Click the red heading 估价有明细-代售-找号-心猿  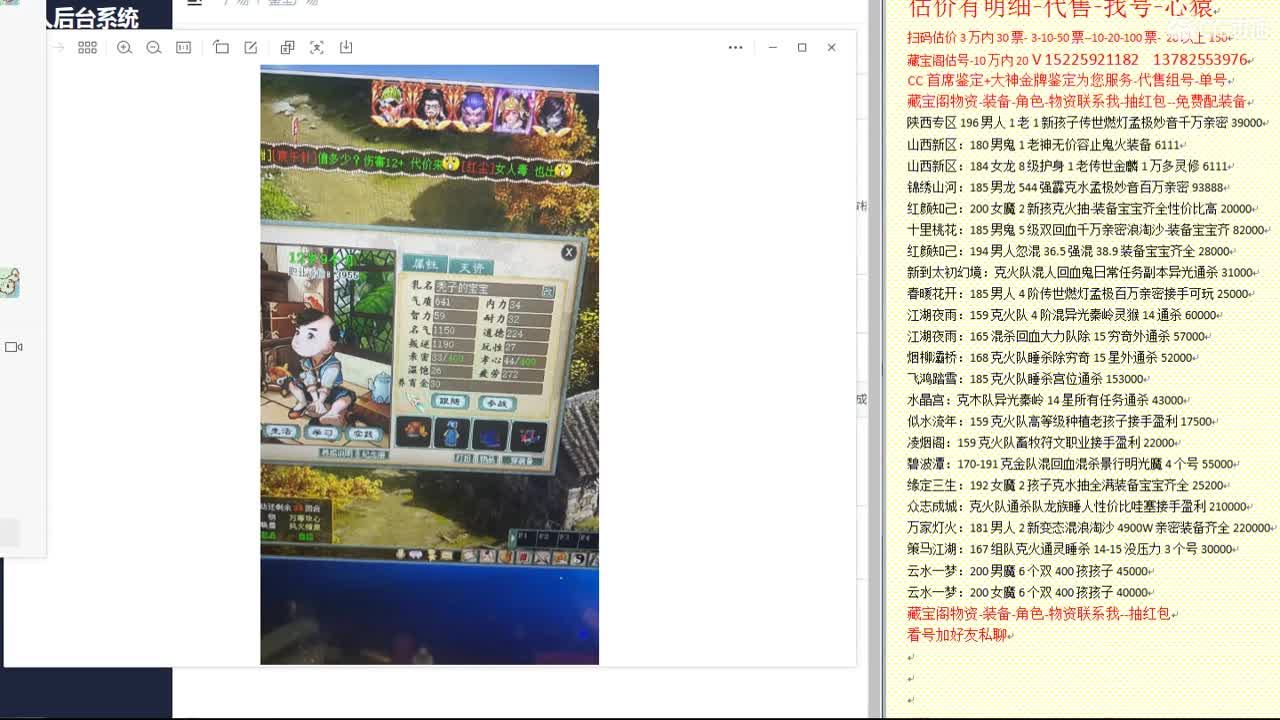pyautogui.click(x=1061, y=9)
